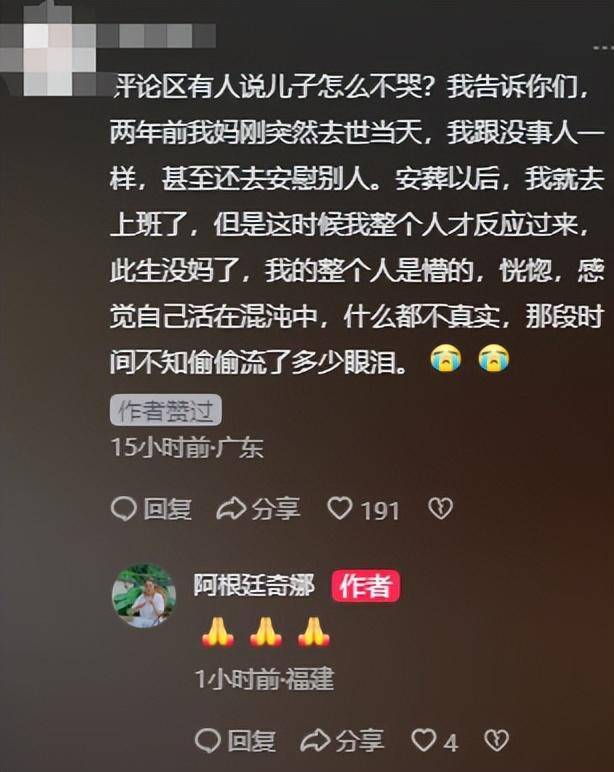Open the username 阿根廷奇娜
This screenshot has height=772, width=614.
[254, 585]
